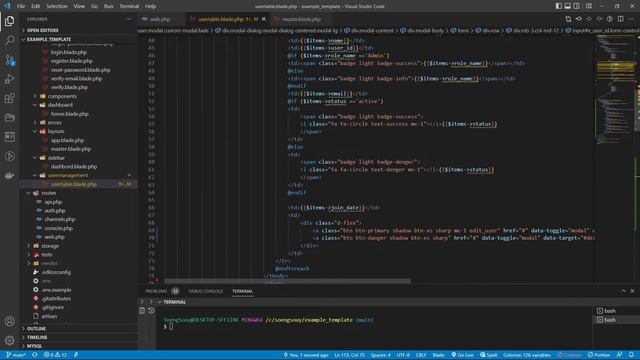640x360 pixels.
Task: Collapse the layouts folder
Action: click(56, 131)
